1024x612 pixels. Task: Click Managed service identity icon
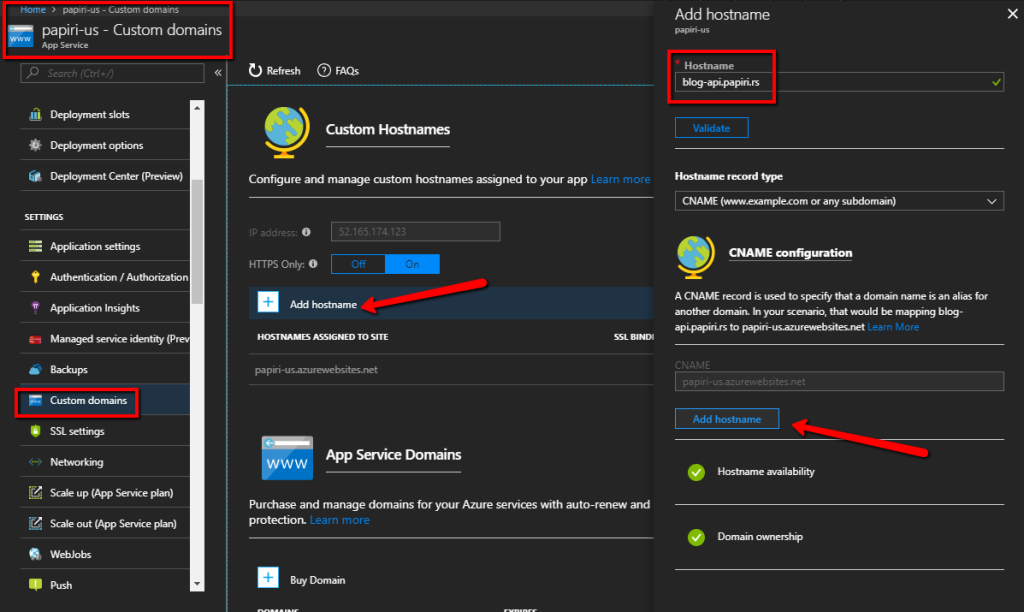(x=35, y=338)
